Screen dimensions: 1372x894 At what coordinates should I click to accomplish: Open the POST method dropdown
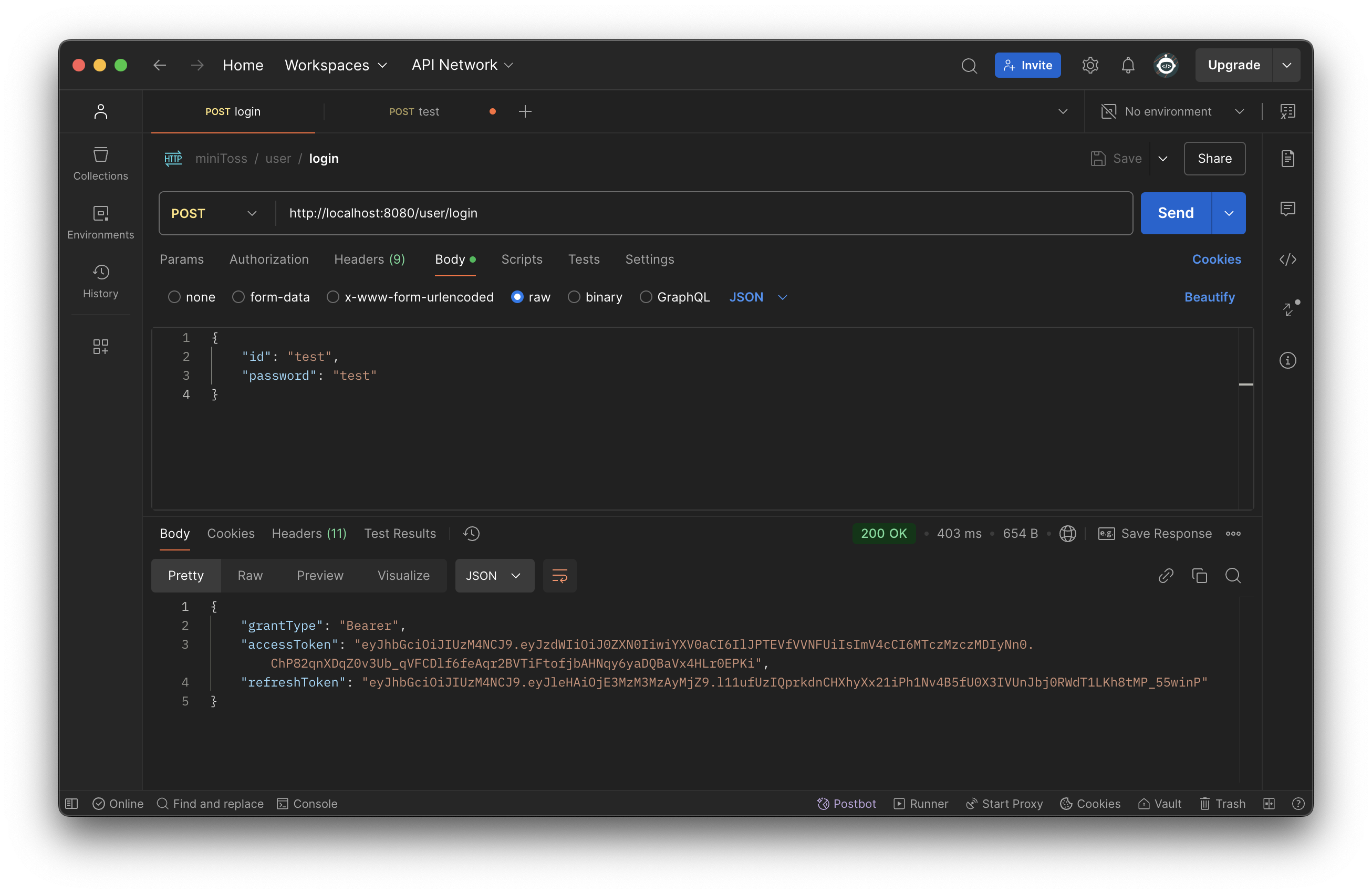[x=214, y=213]
